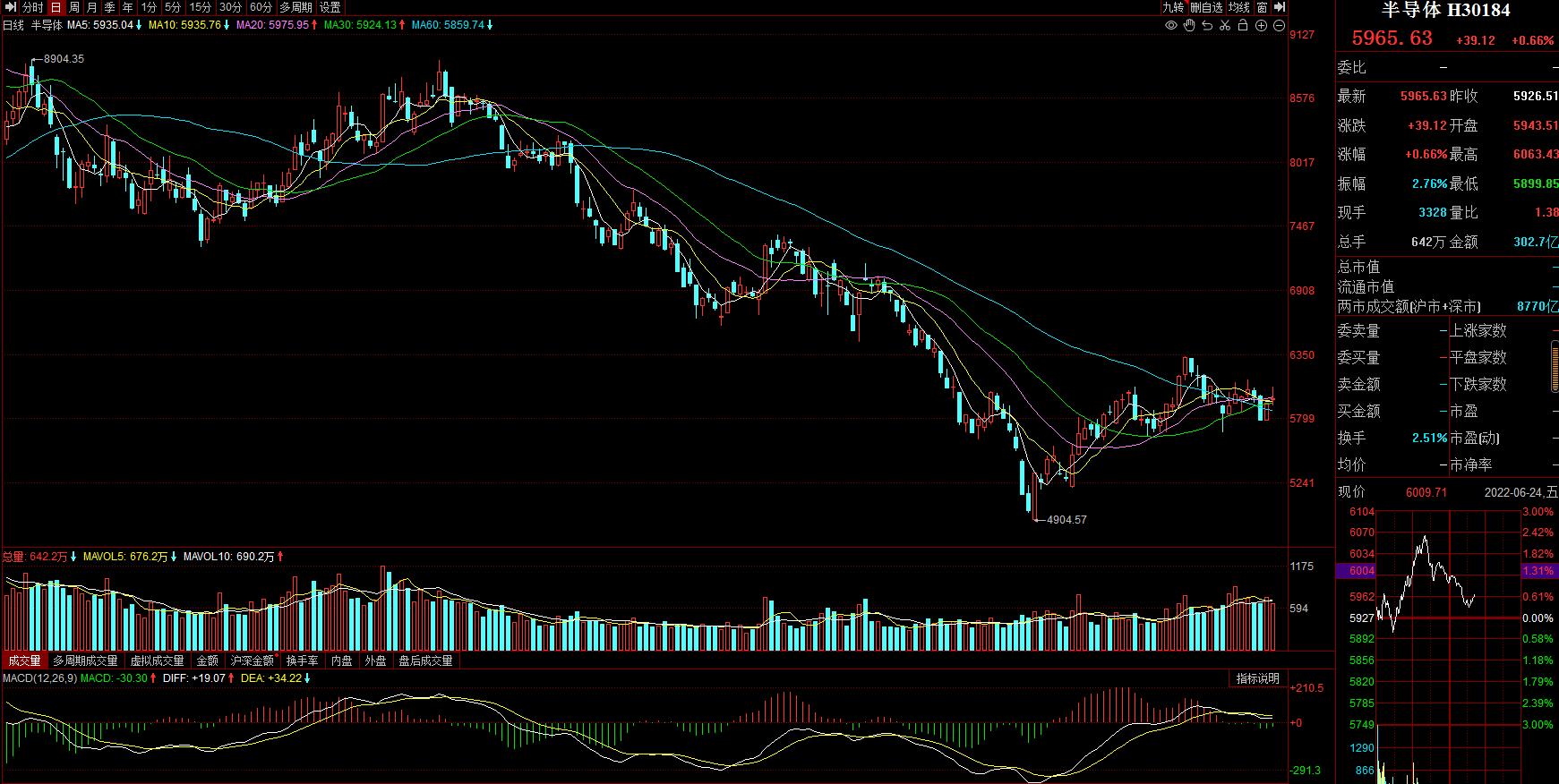Image resolution: width=1559 pixels, height=784 pixels.
Task: Open 多周期 multi-period view
Action: (296, 7)
